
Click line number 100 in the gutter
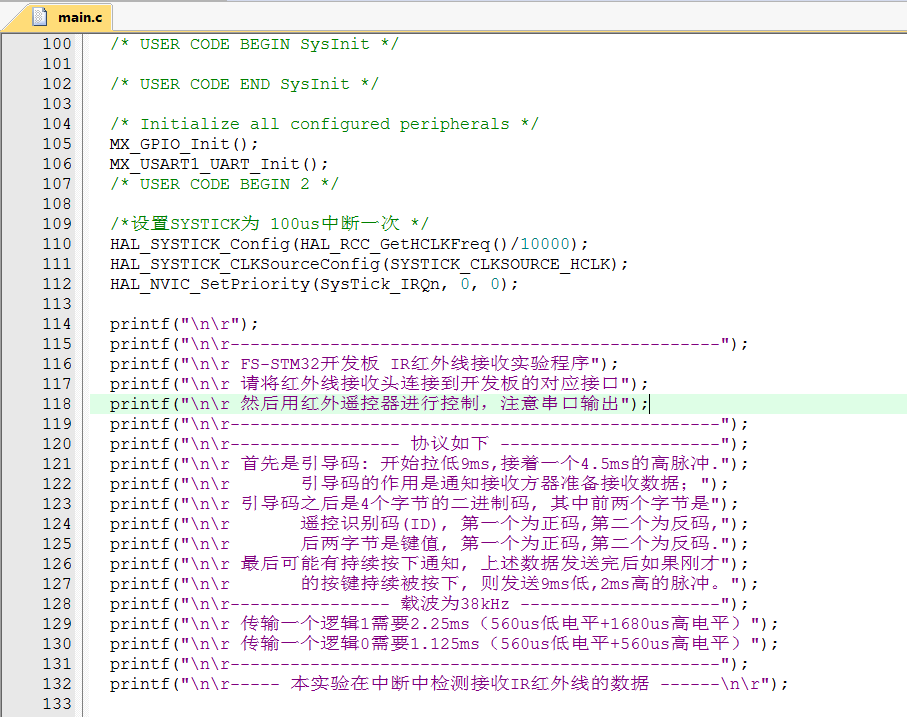point(57,44)
